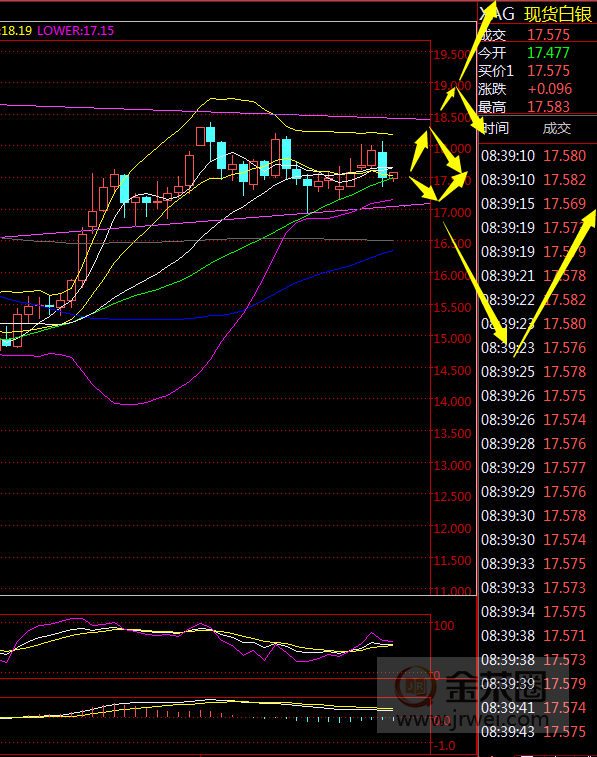Click the 12.500 price axis label
The image size is (597, 757).
pos(452,497)
